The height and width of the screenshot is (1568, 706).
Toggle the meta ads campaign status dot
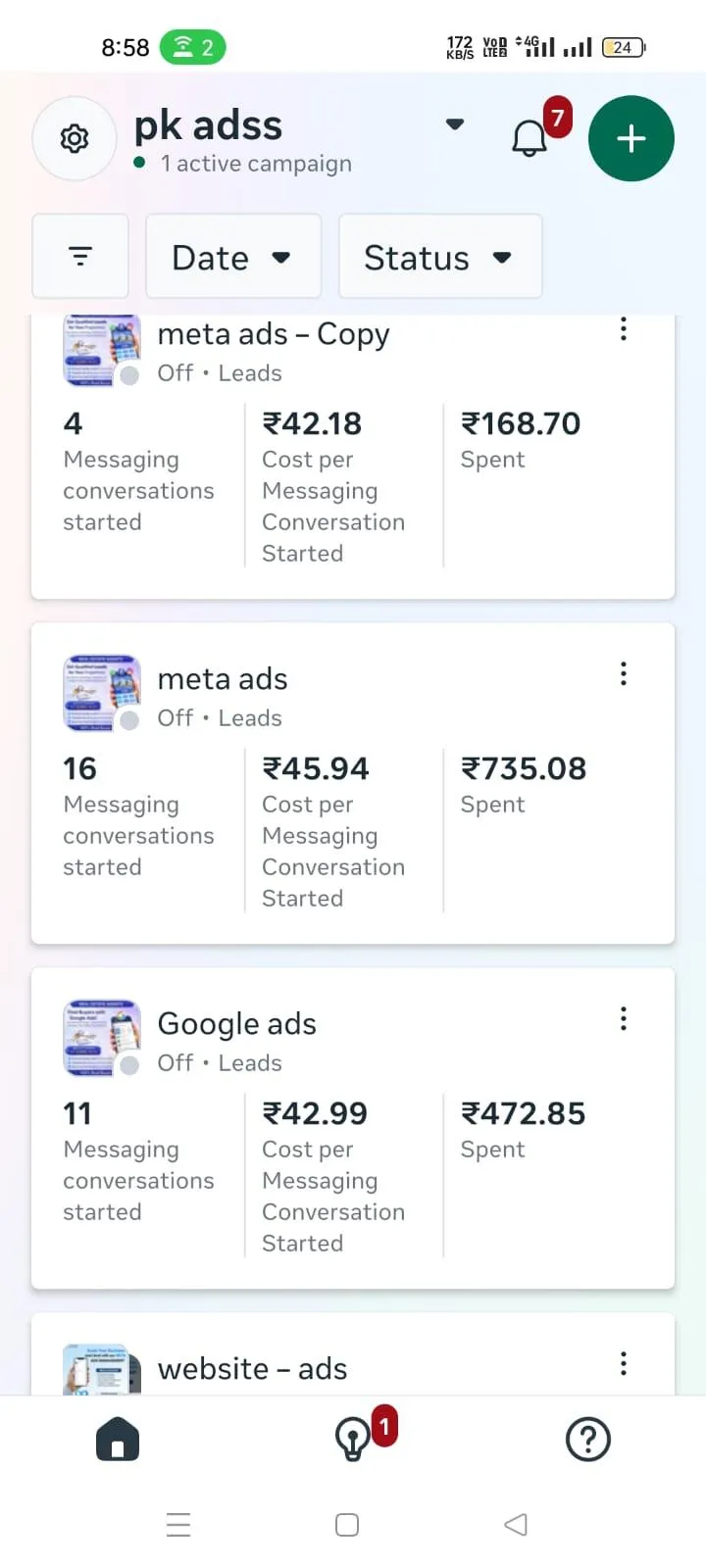coord(129,720)
